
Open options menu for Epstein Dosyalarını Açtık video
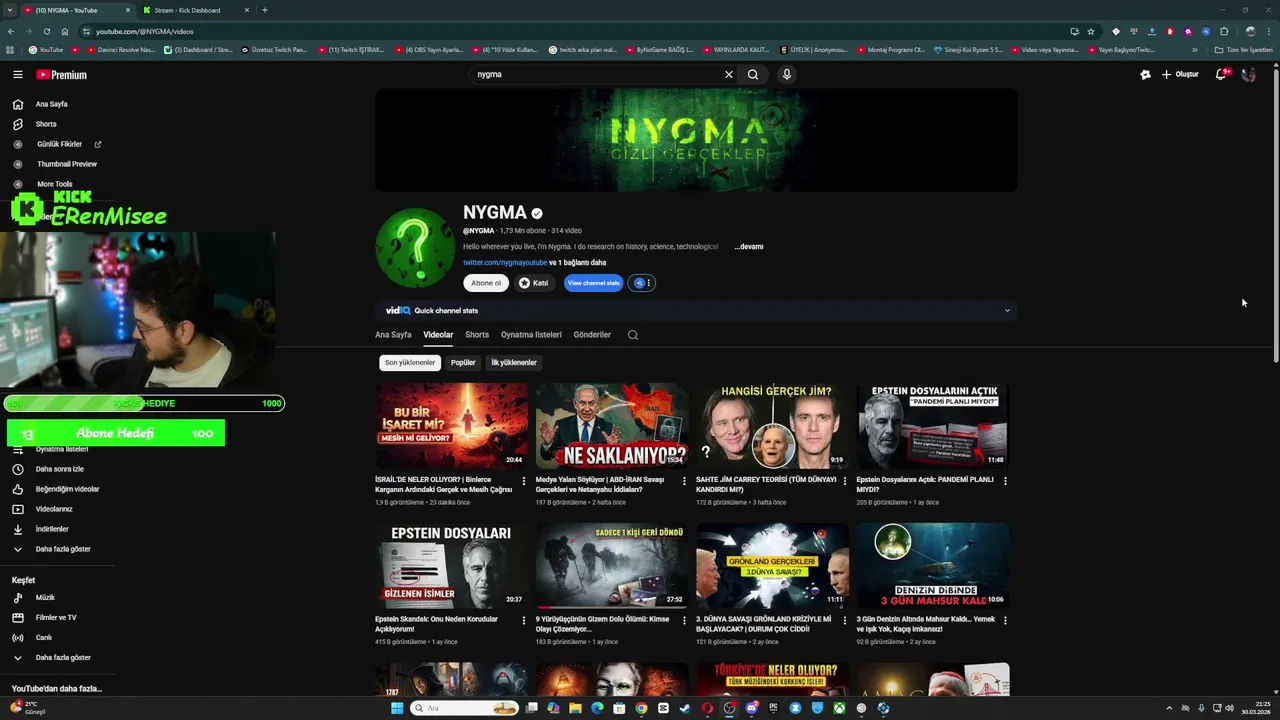1005,481
